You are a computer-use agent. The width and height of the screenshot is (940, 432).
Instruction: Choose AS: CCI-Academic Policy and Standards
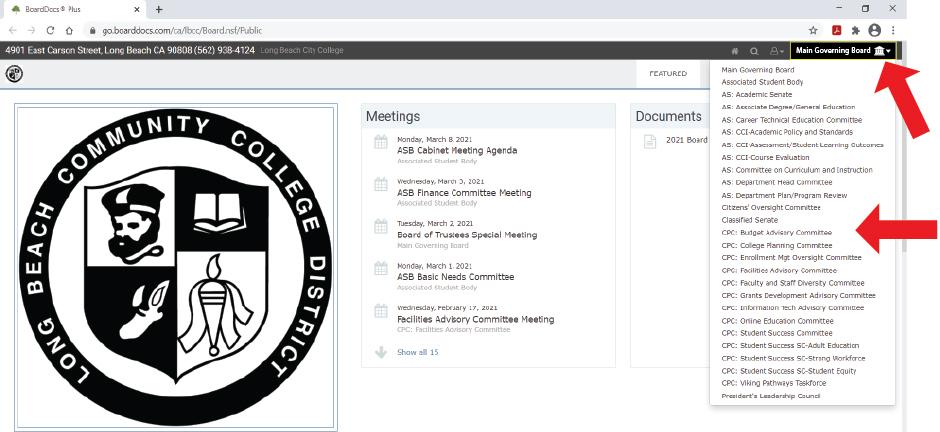(787, 132)
